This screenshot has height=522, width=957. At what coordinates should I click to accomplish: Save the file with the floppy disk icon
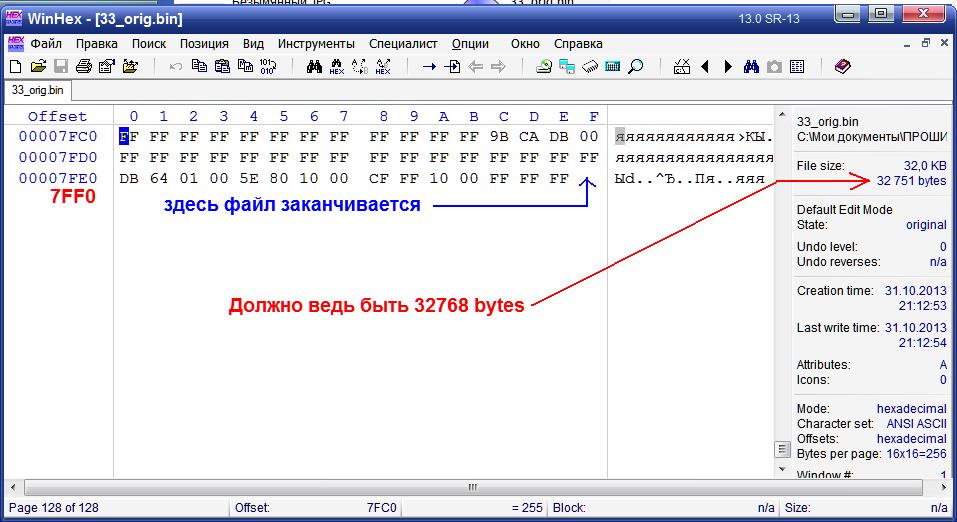click(x=61, y=67)
